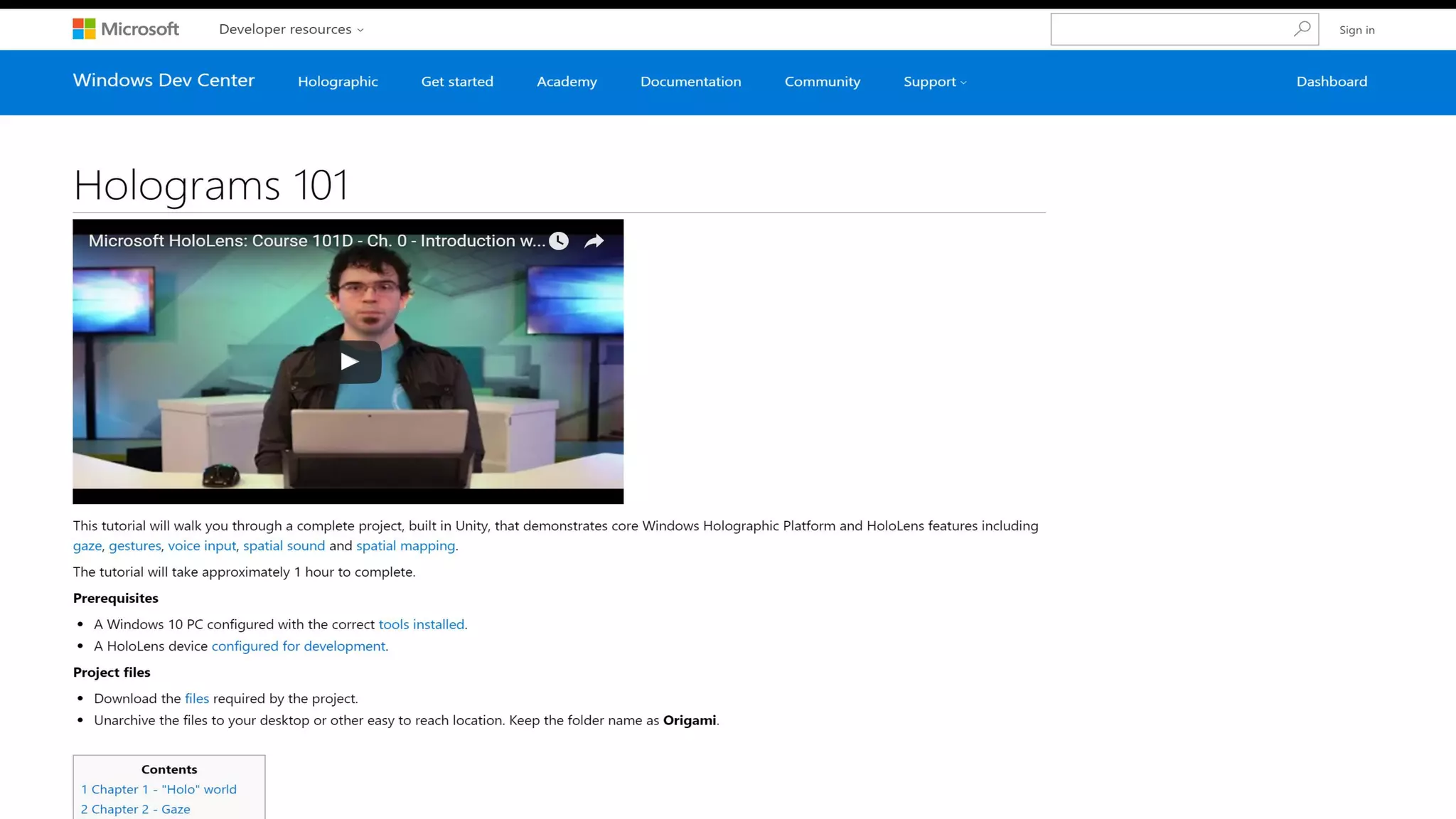Click the Windows Dev Center title
This screenshot has width=1456, height=819.
coord(164,80)
